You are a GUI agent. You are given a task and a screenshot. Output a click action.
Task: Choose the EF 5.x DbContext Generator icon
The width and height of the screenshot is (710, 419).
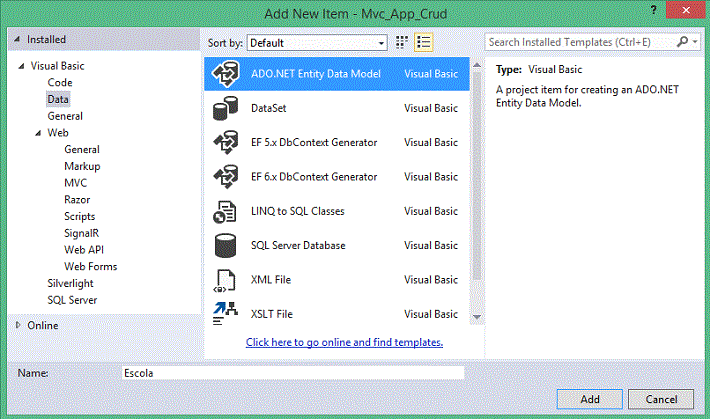pyautogui.click(x=225, y=142)
